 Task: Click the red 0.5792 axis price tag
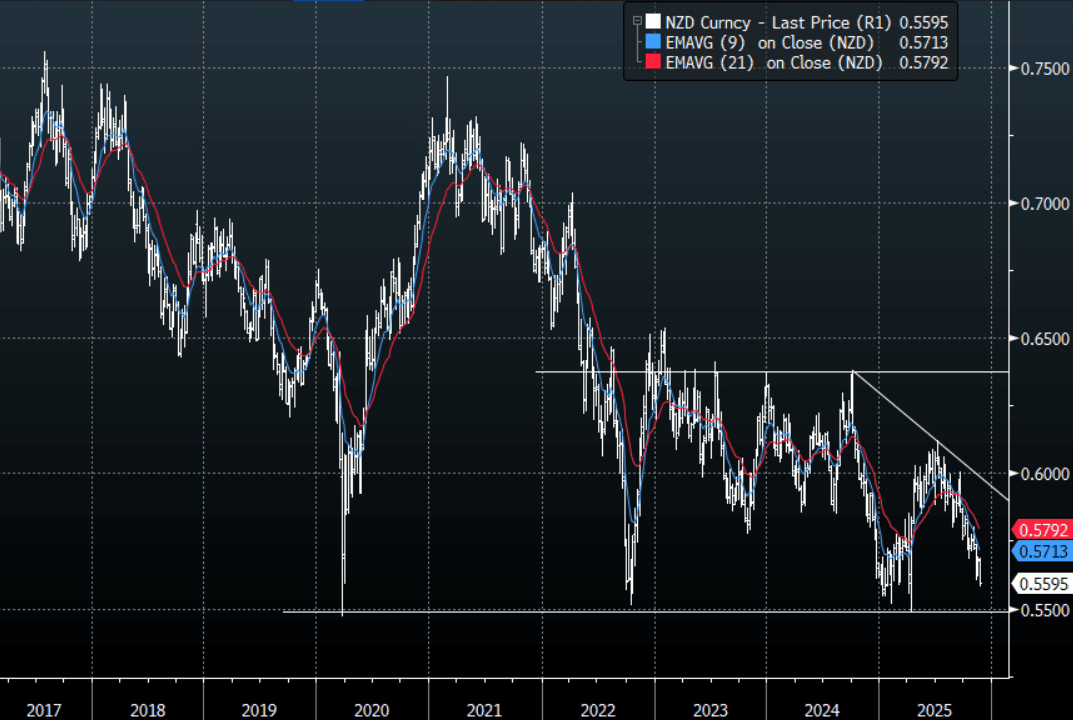tap(1041, 530)
